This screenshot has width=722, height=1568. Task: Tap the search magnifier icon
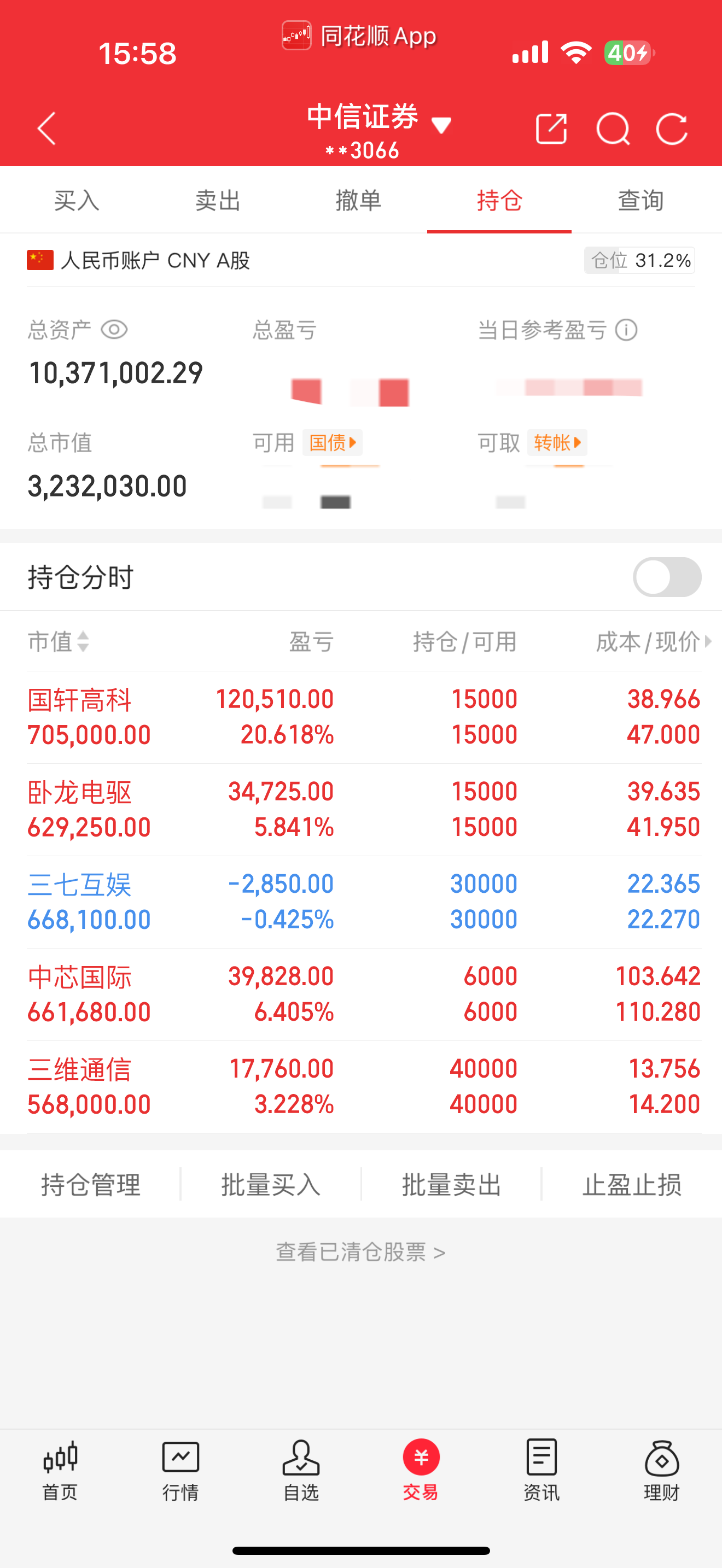tap(613, 128)
